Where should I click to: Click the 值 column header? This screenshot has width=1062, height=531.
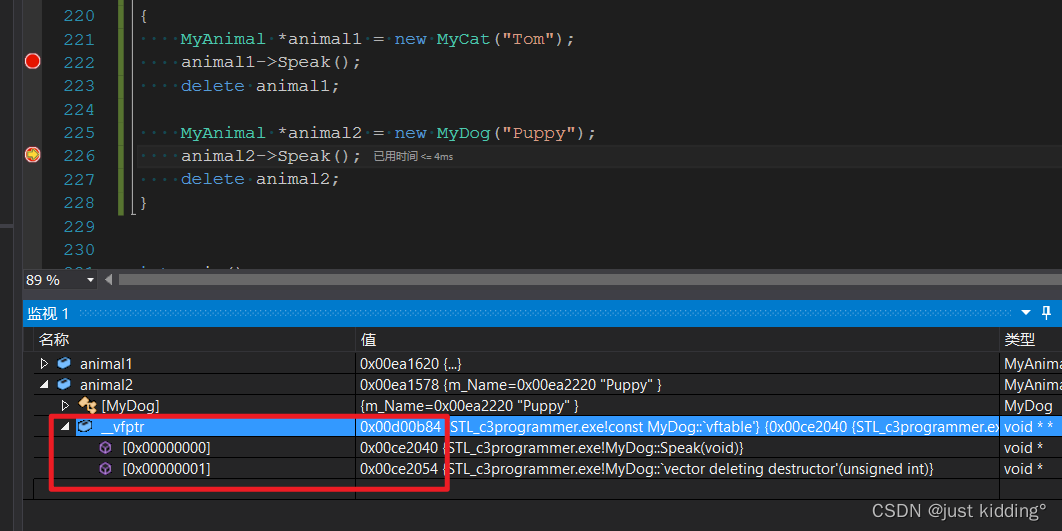coord(368,339)
